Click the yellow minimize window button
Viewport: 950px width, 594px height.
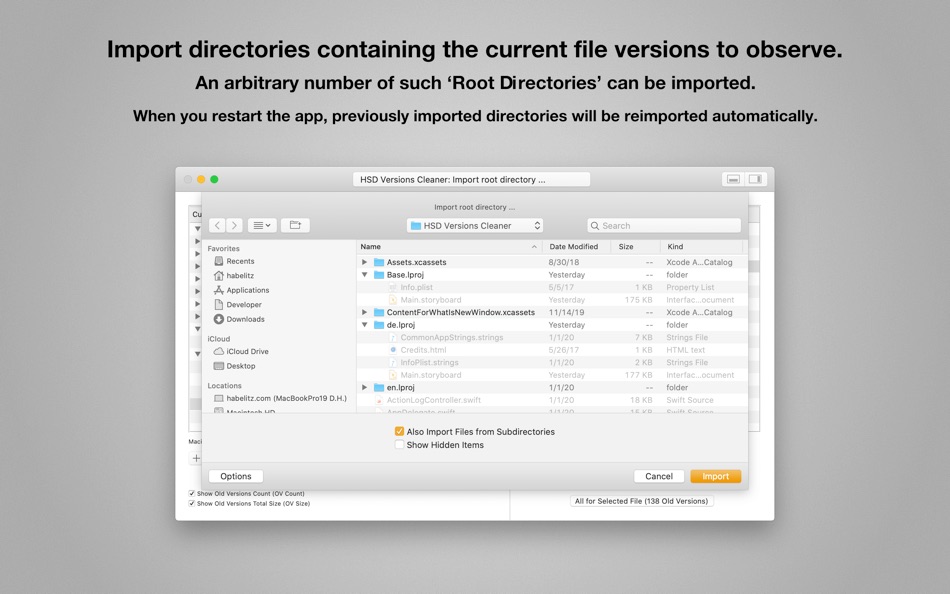pyautogui.click(x=201, y=179)
